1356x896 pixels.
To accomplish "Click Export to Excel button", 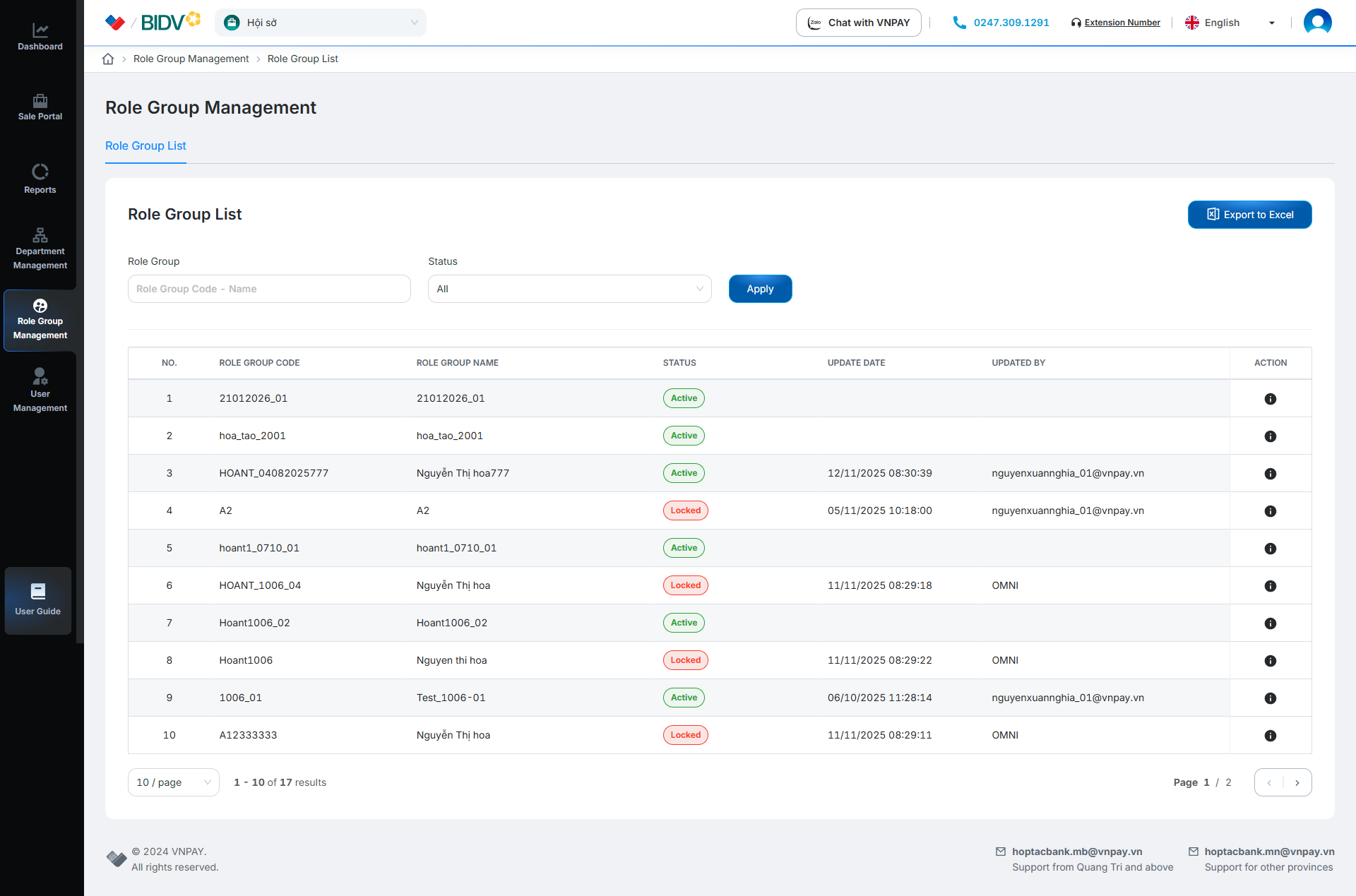I will pos(1249,215).
